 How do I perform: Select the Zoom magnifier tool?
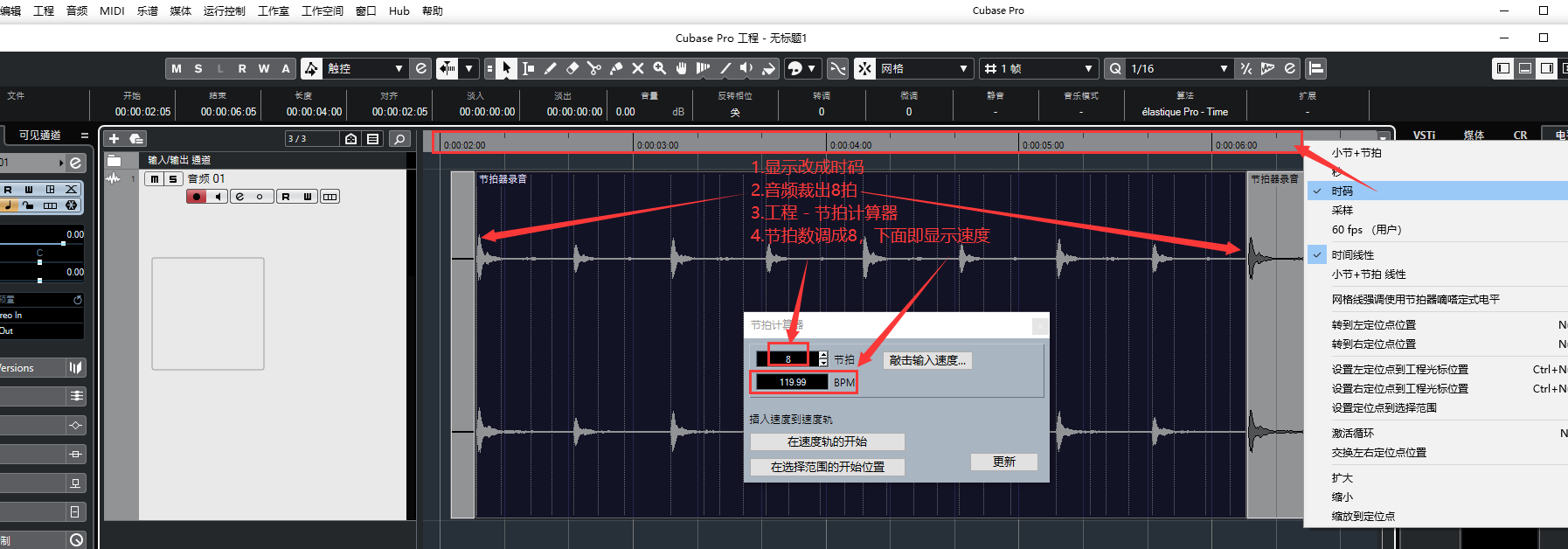coord(659,68)
